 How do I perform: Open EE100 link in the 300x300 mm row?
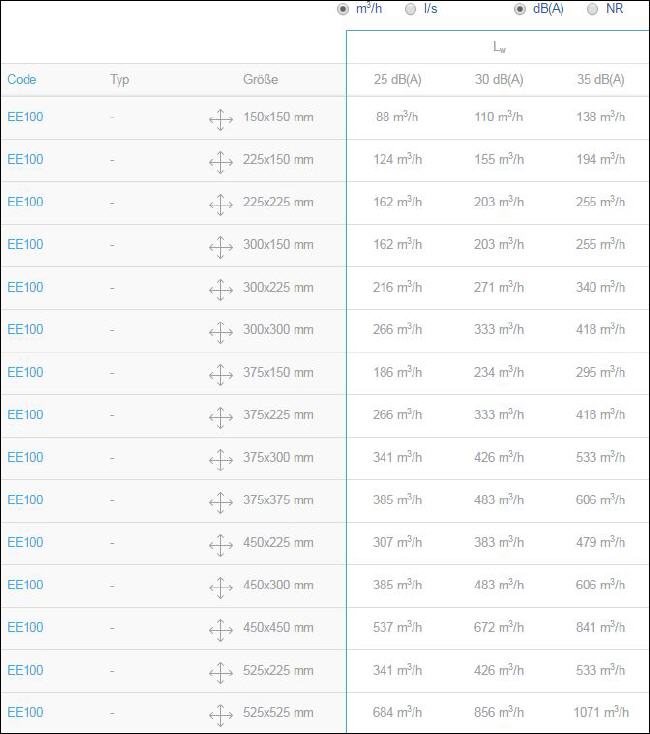pyautogui.click(x=25, y=329)
